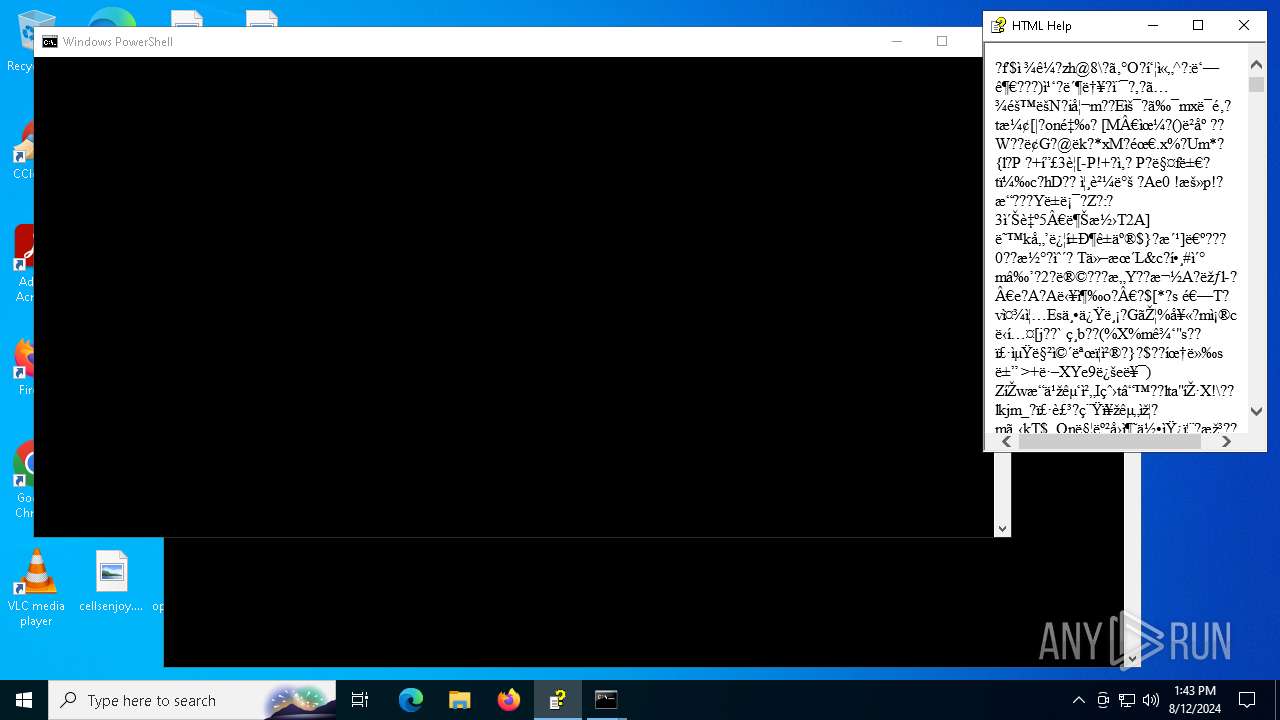Maximize the HTML Help window

pos(1198,26)
